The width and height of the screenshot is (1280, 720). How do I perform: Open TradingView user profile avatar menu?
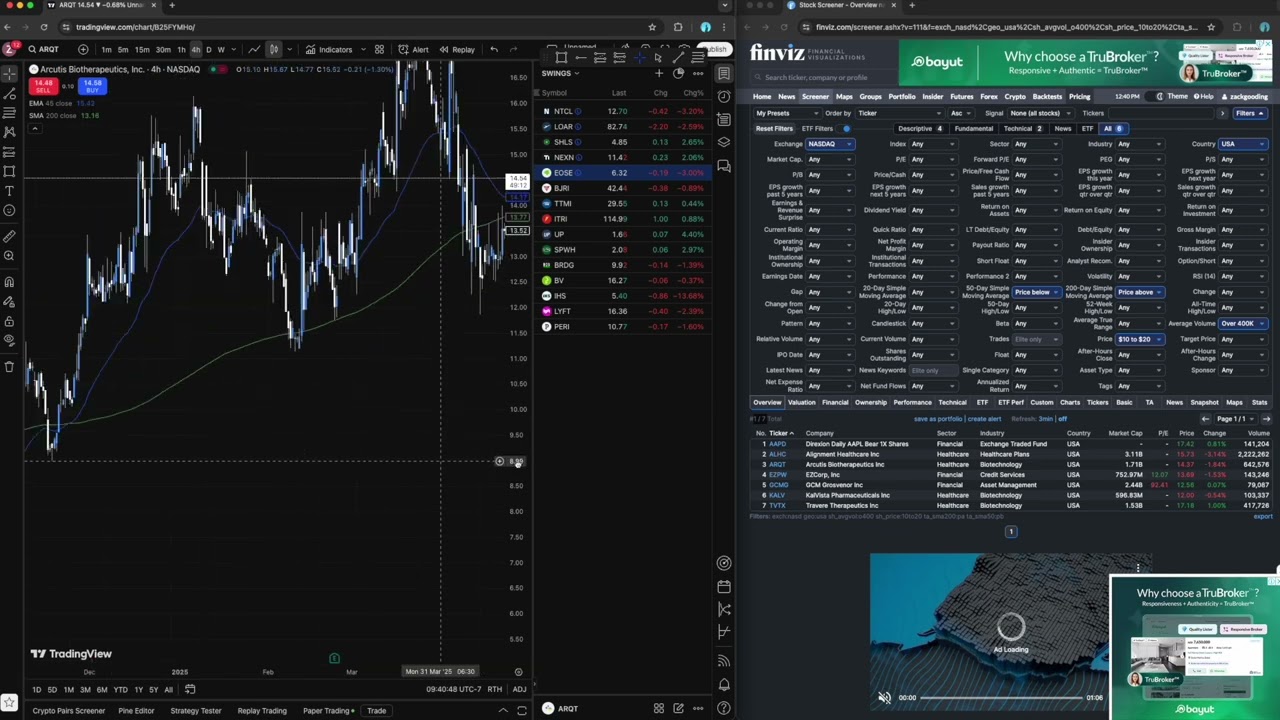pyautogui.click(x=10, y=49)
